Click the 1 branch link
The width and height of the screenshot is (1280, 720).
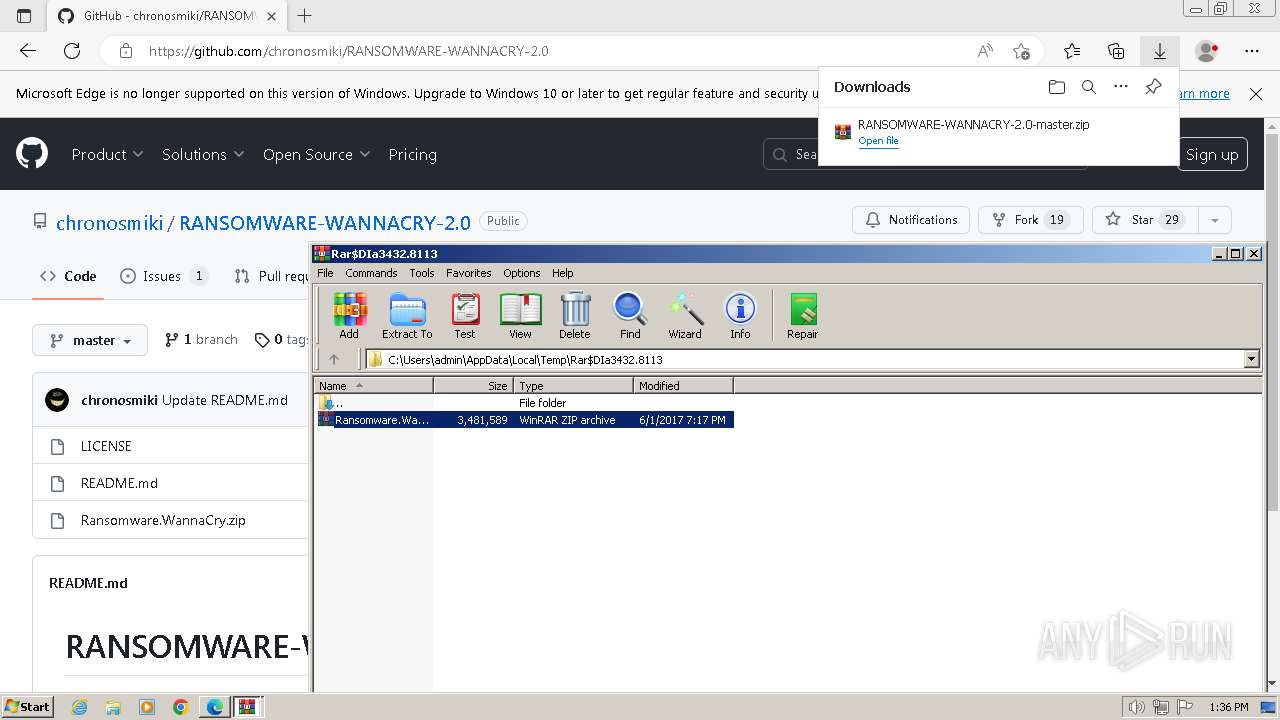201,340
